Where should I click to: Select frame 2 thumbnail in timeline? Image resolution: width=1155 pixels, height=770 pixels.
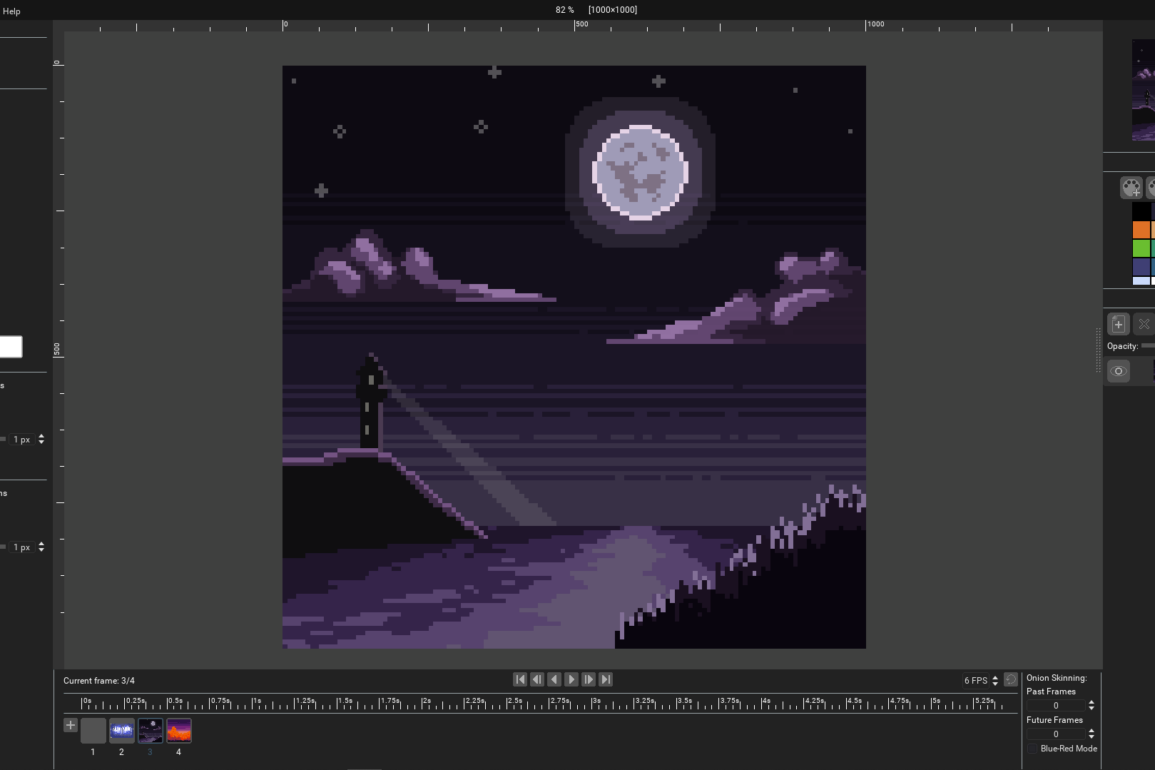[x=122, y=730]
